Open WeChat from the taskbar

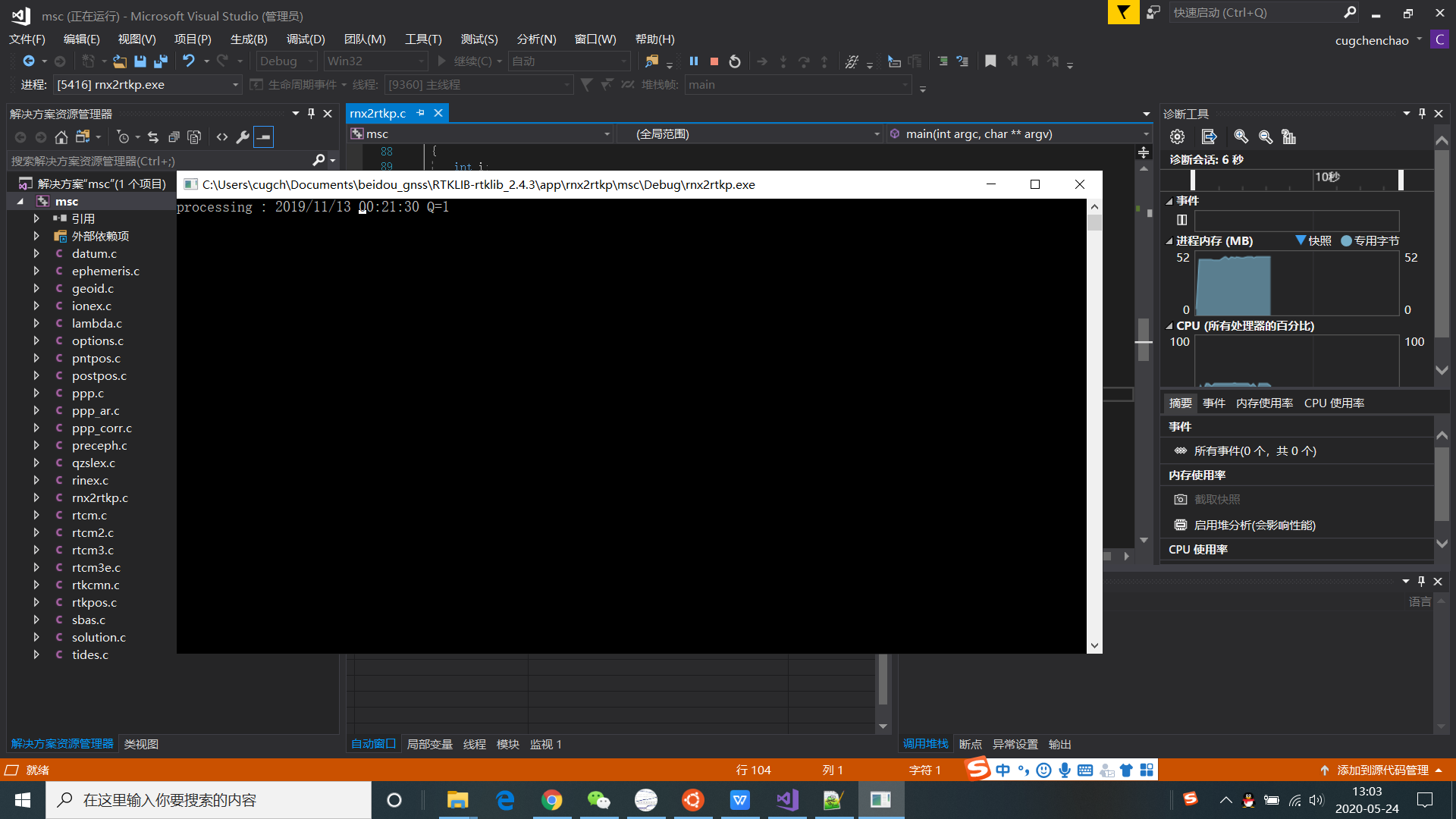tap(598, 800)
